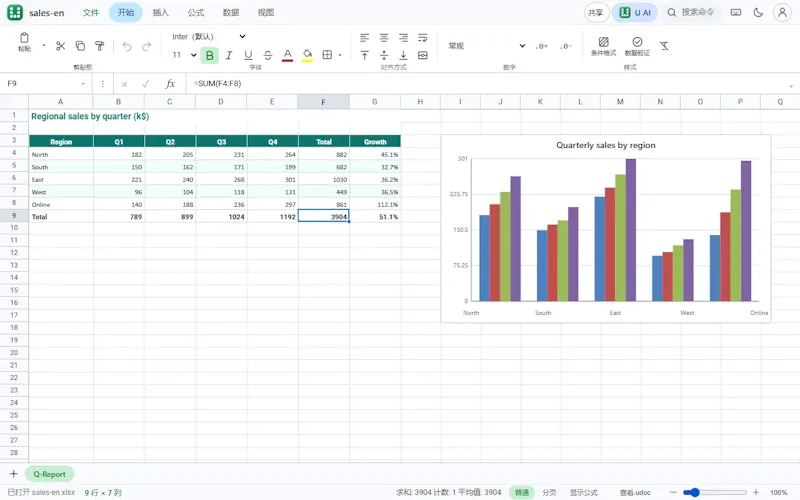Open the keyboard shortcuts icon
This screenshot has width=800, height=500.
coord(736,12)
